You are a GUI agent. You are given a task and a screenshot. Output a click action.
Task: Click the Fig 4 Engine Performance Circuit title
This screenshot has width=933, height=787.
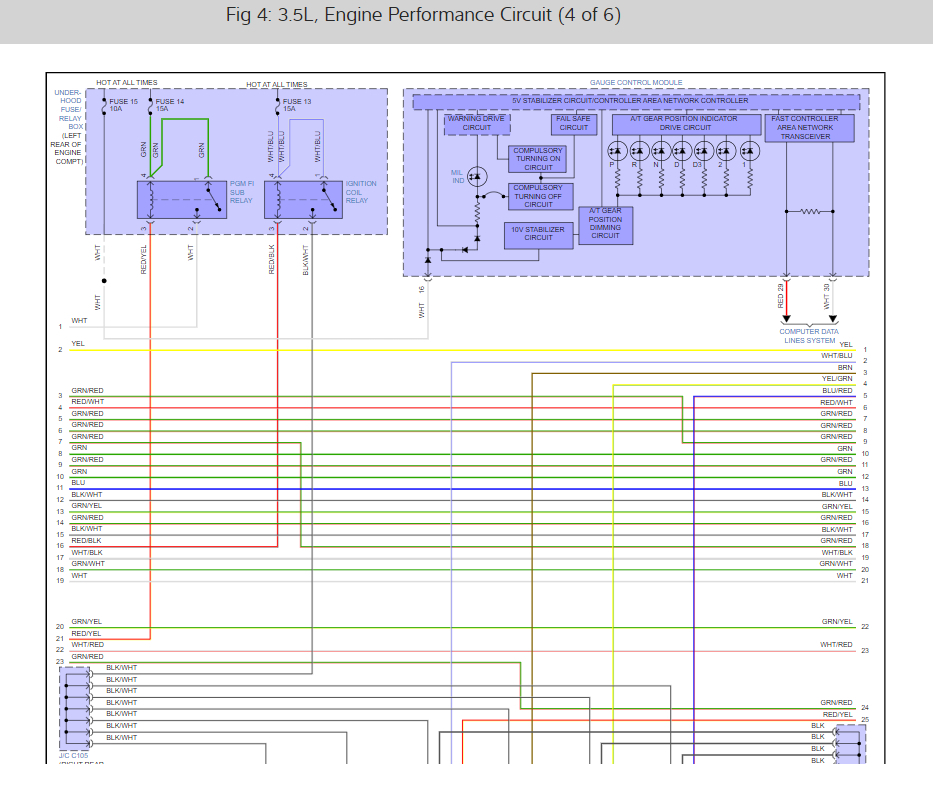[x=423, y=16]
